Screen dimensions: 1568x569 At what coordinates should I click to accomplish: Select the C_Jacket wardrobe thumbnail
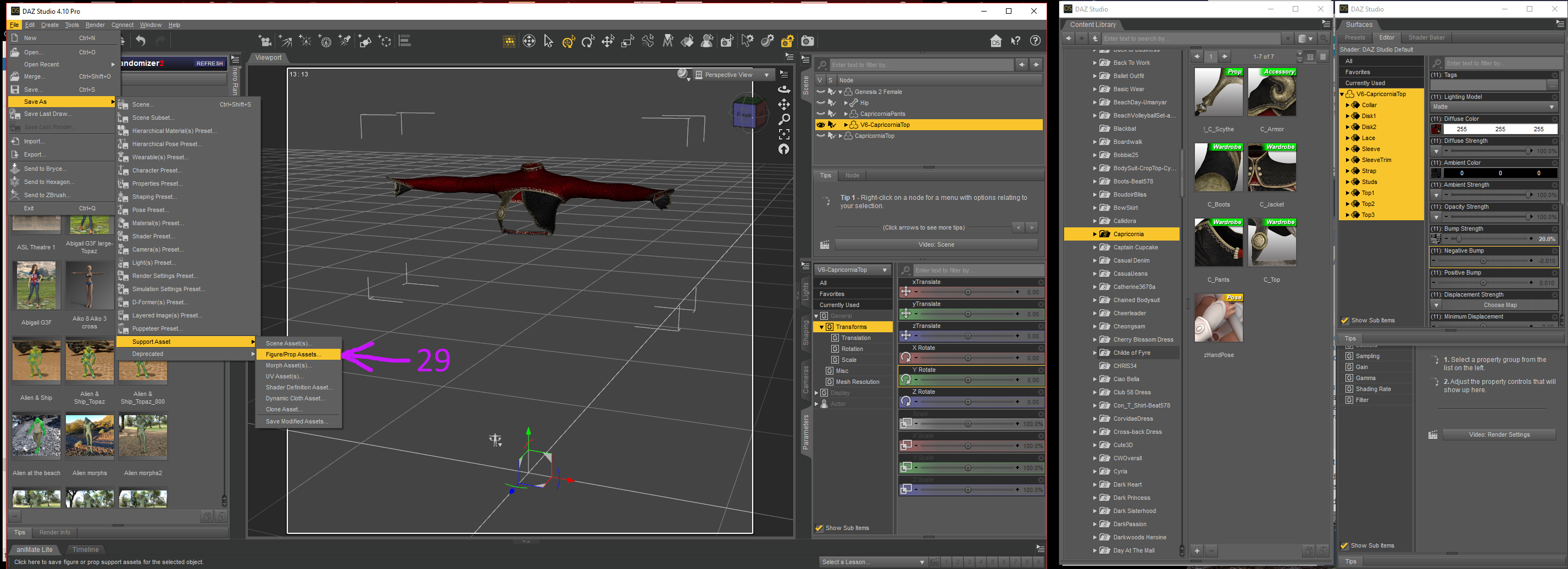click(x=1271, y=168)
